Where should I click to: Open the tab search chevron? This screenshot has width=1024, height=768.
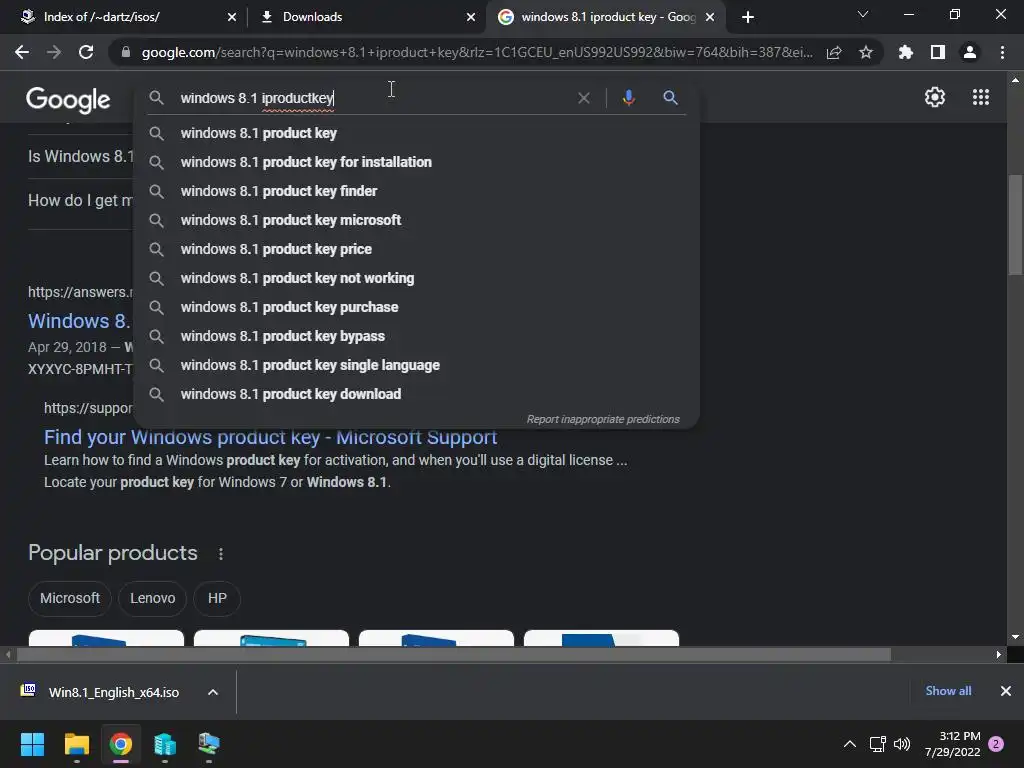pyautogui.click(x=863, y=14)
